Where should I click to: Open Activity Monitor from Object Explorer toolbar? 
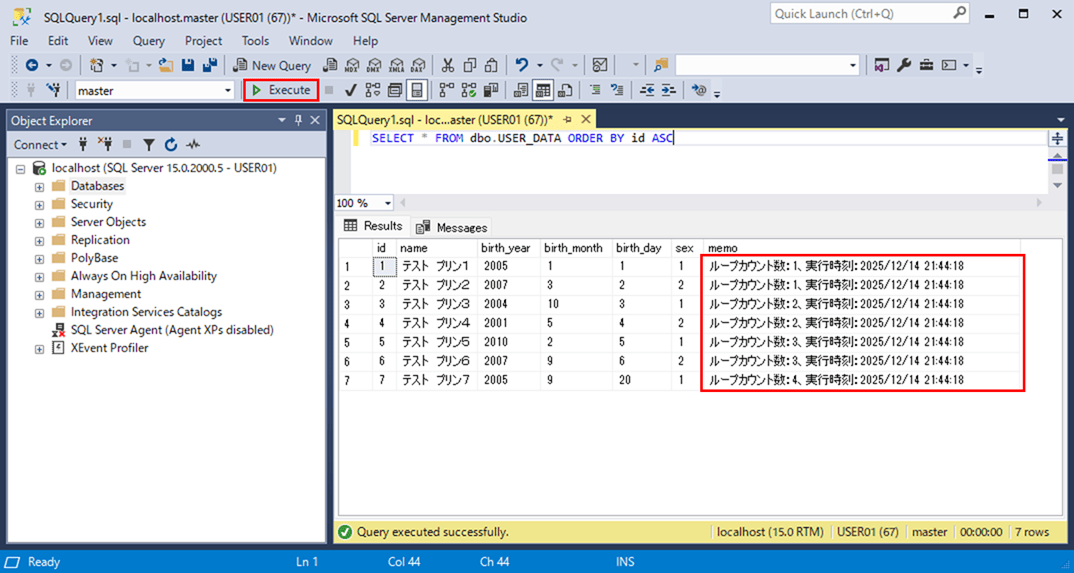coord(193,145)
